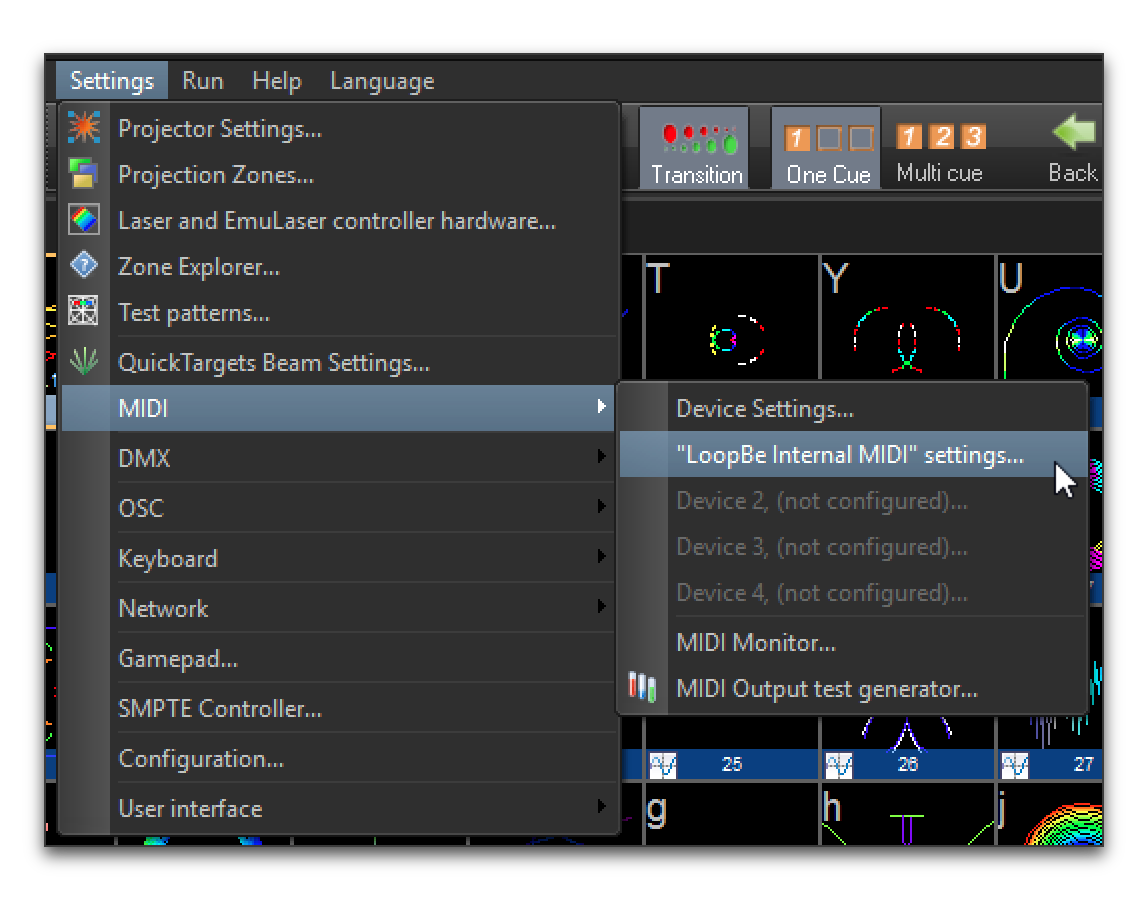Open the Settings menu
This screenshot has width=1148, height=898.
(x=112, y=81)
